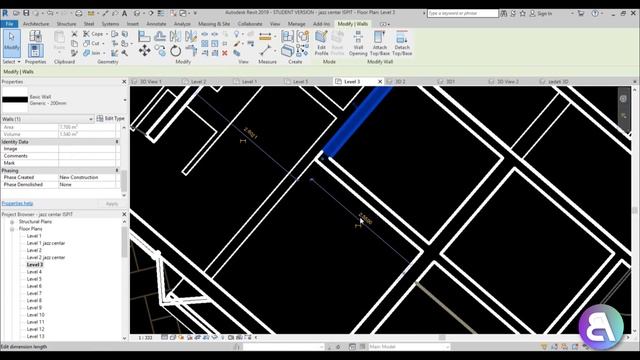The width and height of the screenshot is (640, 360).
Task: Click Detach Top/Base tool
Action: pyautogui.click(x=402, y=43)
